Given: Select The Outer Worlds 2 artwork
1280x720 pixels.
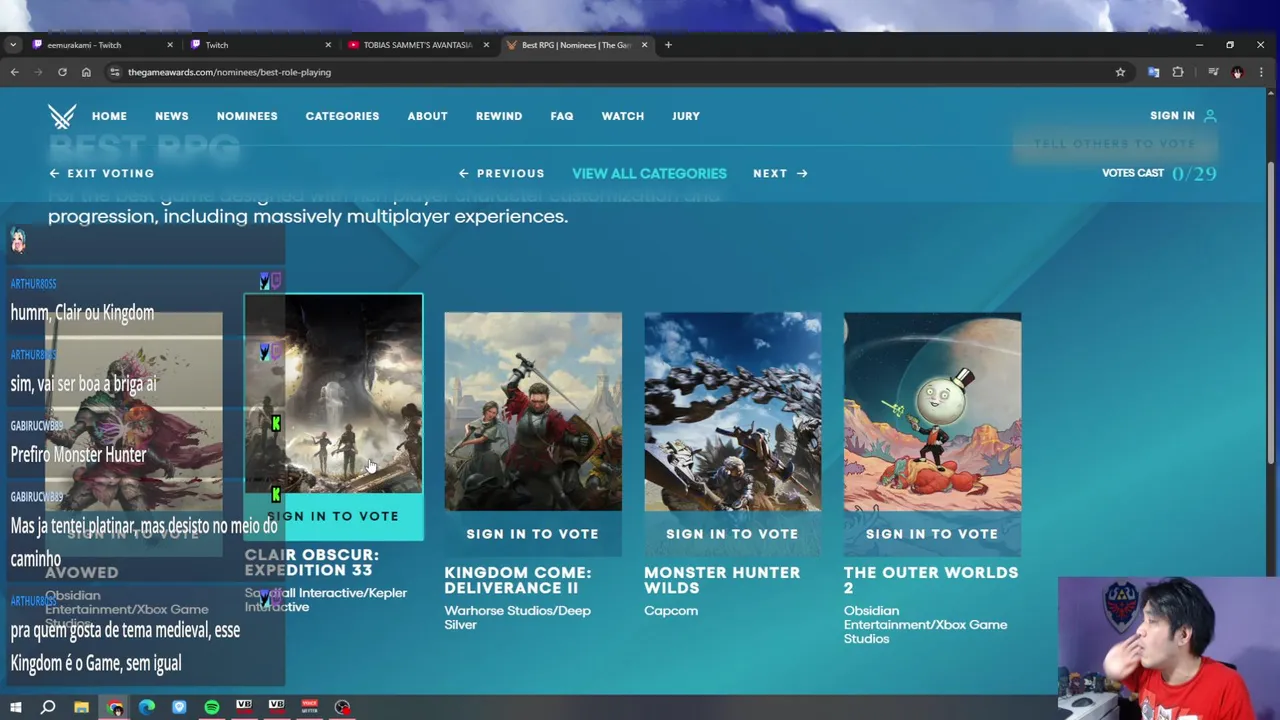Looking at the screenshot, I should click(x=932, y=412).
